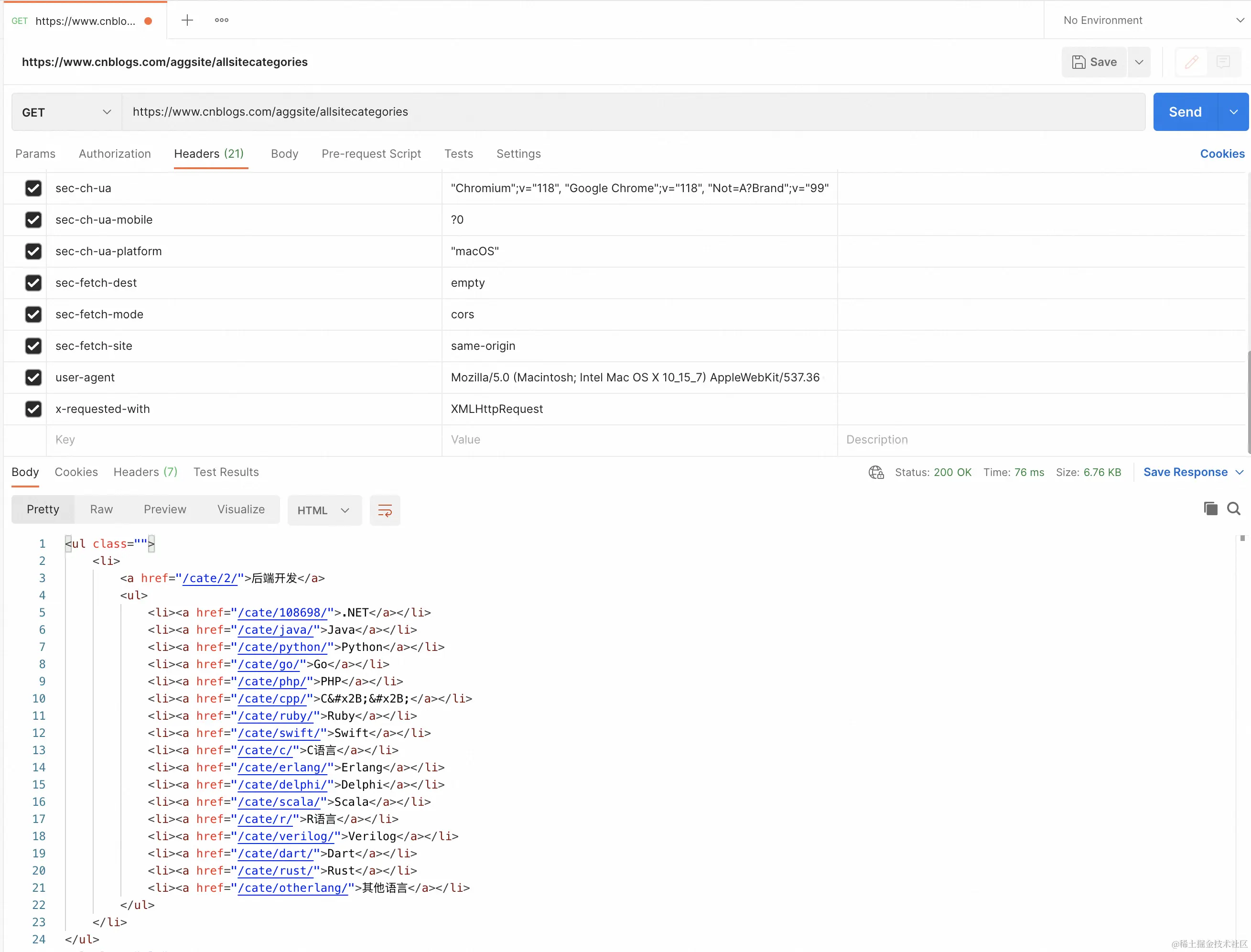Toggle the sec-fetch-dest header checkbox
This screenshot has width=1251, height=952.
coord(33,283)
